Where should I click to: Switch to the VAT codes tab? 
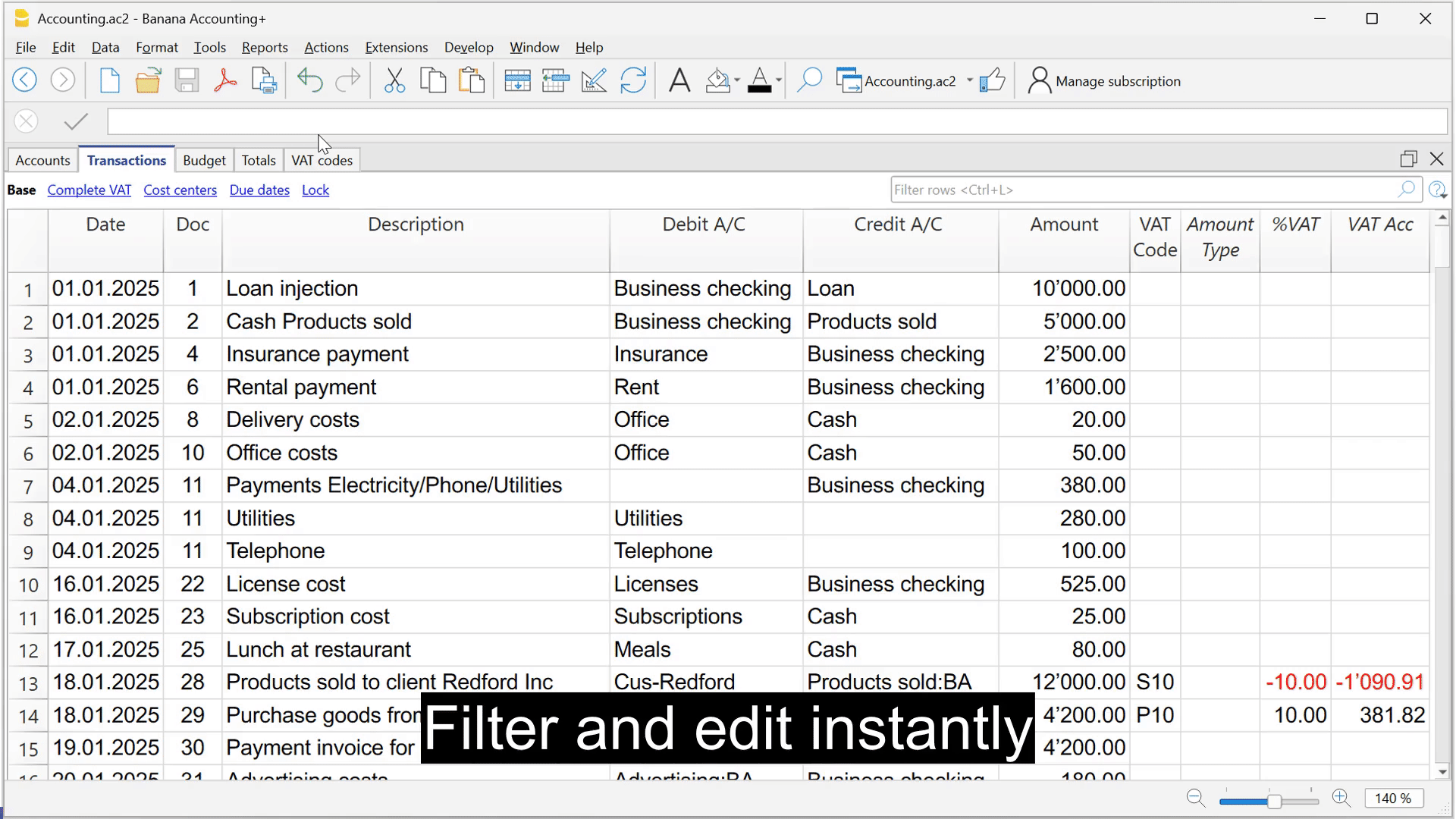[322, 161]
